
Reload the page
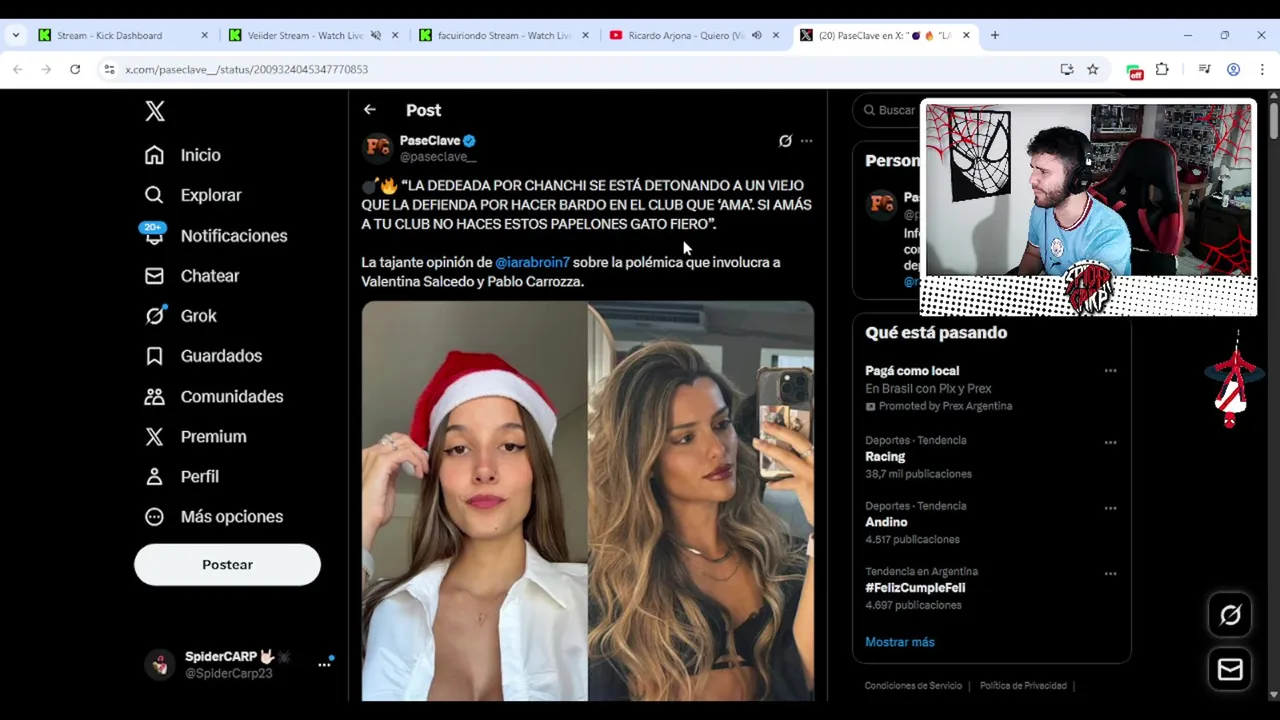(75, 69)
